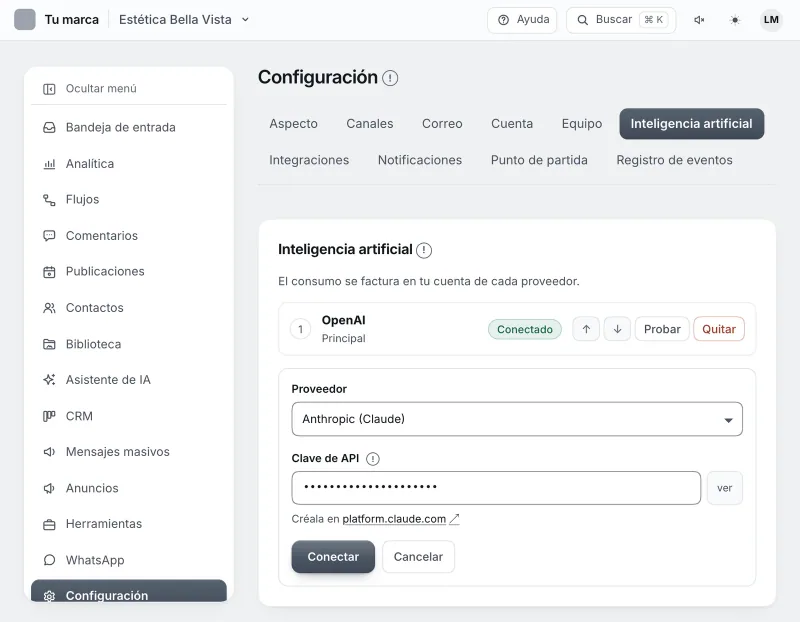
Task: Open the Buscar search box
Action: [621, 20]
